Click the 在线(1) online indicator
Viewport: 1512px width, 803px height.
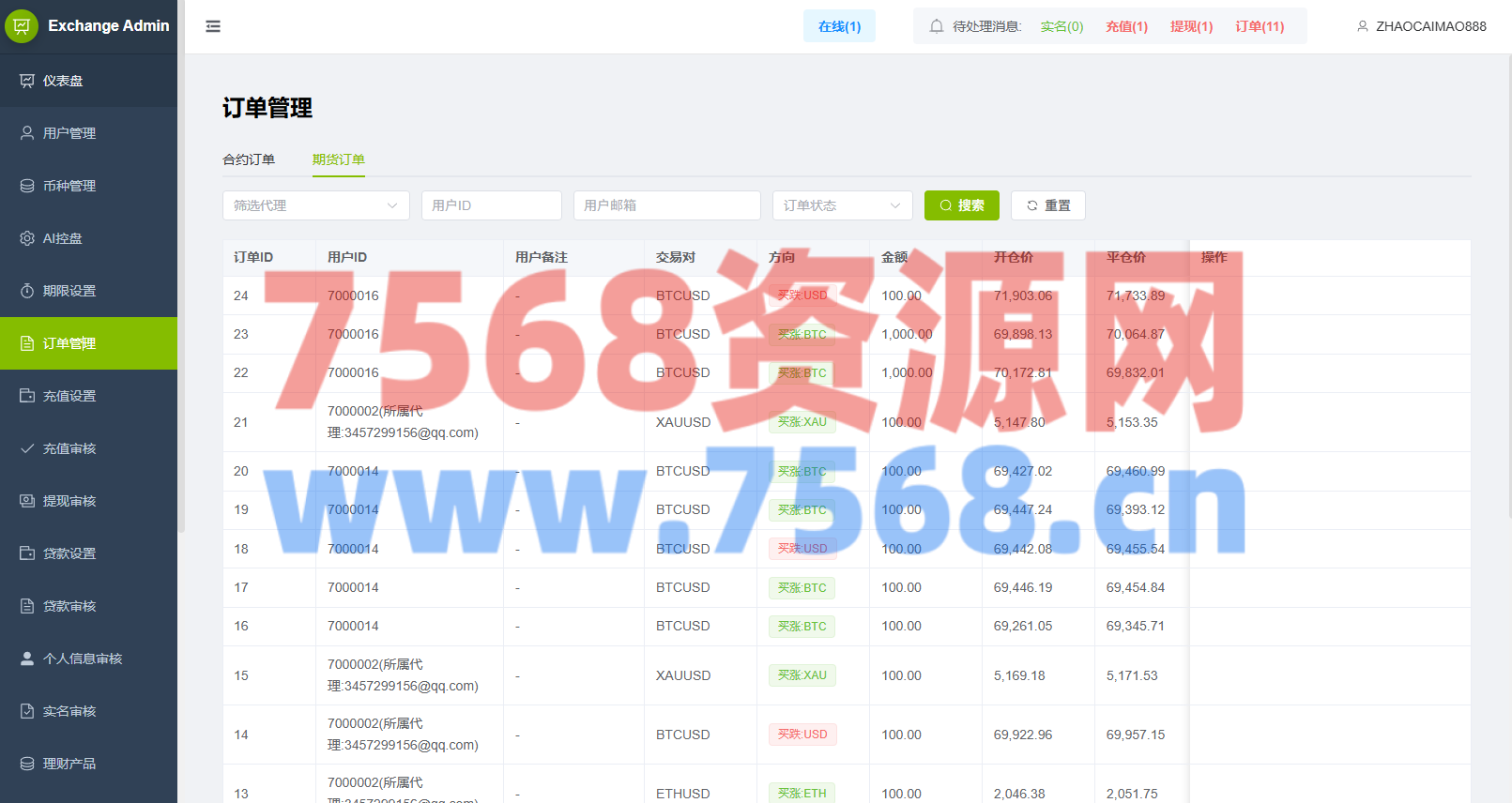point(839,26)
